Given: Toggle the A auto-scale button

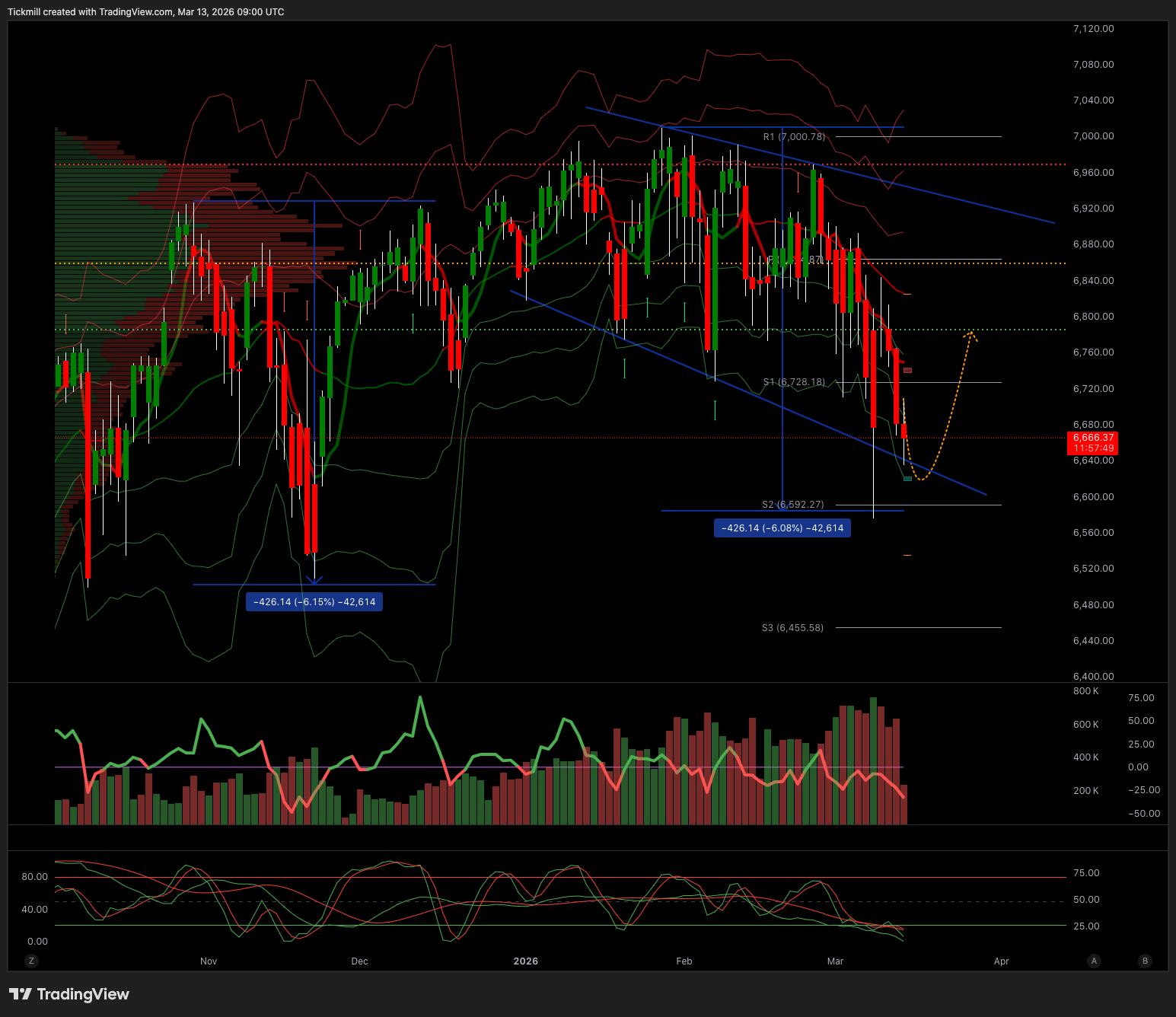Looking at the screenshot, I should [x=1094, y=961].
